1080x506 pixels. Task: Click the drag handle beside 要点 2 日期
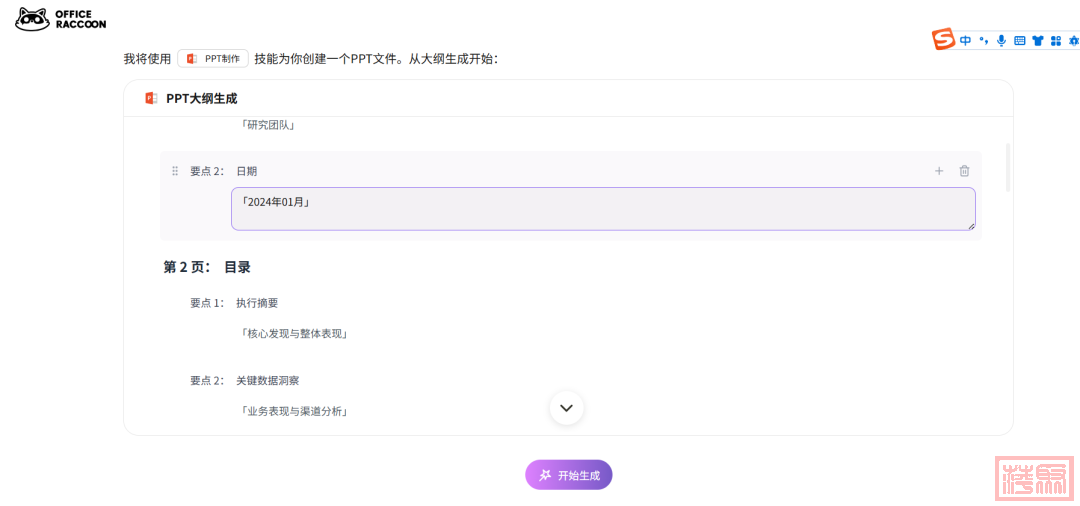click(175, 171)
